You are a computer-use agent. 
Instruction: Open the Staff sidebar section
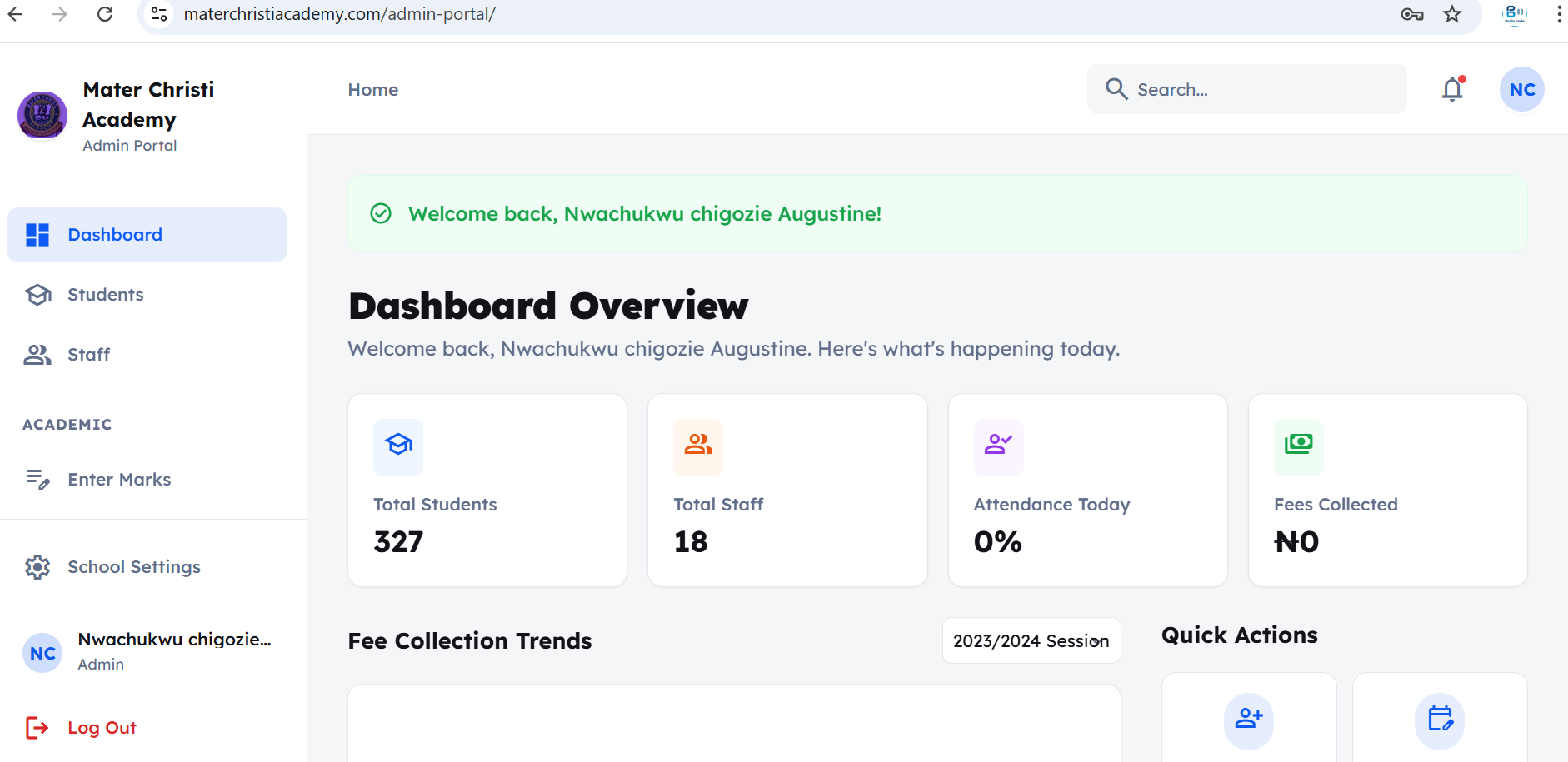tap(88, 355)
